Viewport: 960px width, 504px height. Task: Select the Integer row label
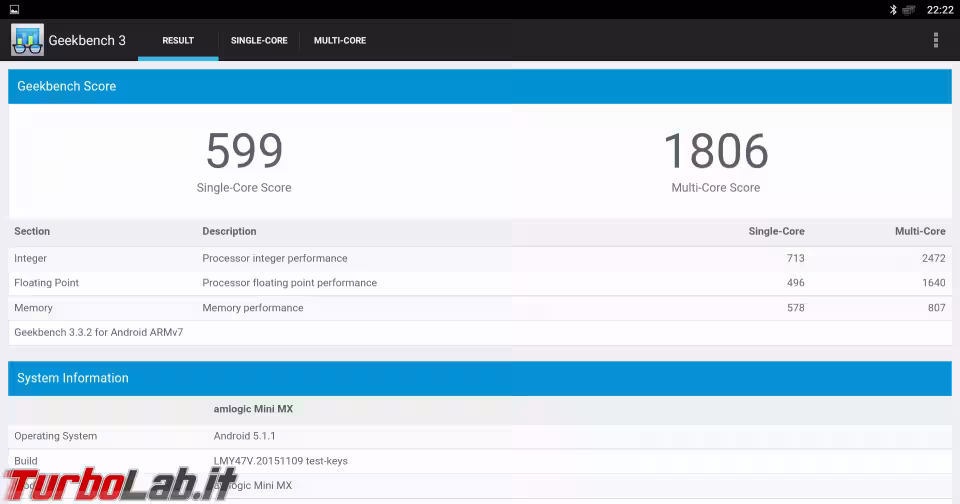click(30, 258)
